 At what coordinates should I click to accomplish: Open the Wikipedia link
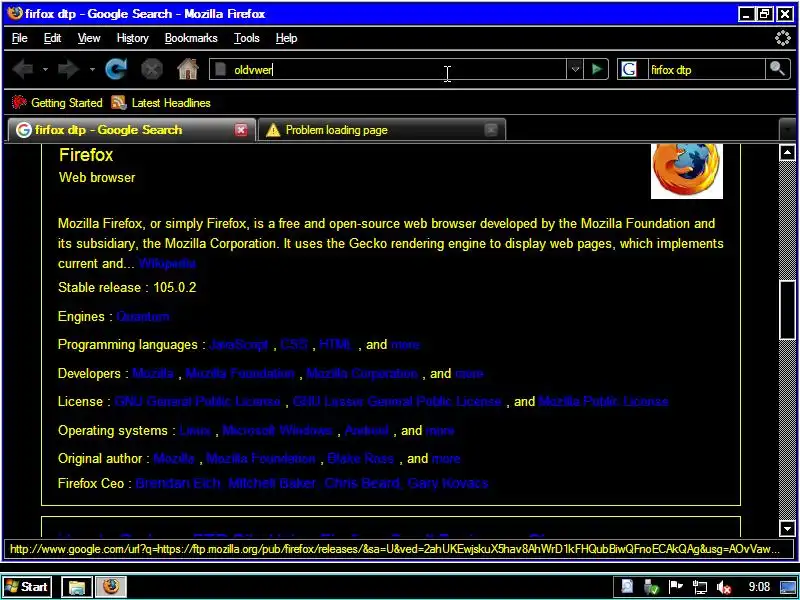coord(167,264)
